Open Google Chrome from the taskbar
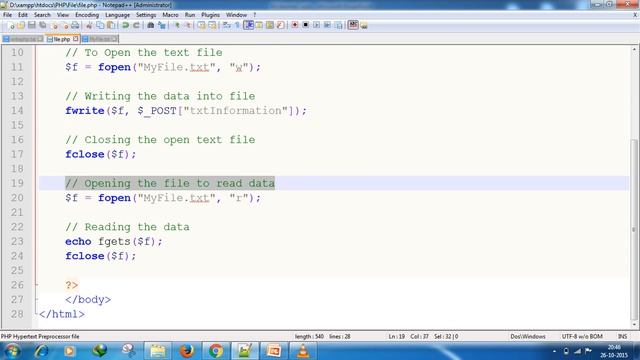Image resolution: width=640 pixels, height=360 pixels. click(216, 351)
